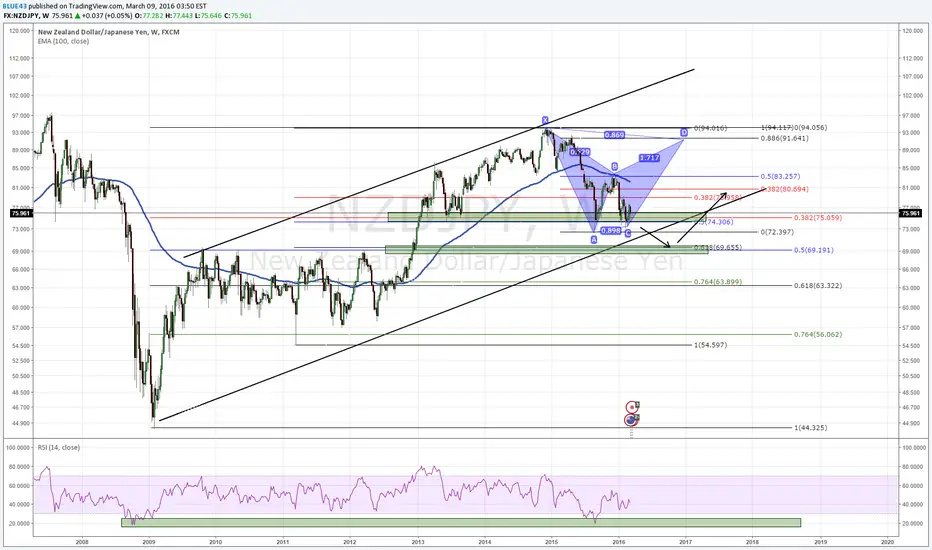Screen dimensions: 932x550
Task: Click the 75.961 price tag on right axis
Action: (x=910, y=213)
